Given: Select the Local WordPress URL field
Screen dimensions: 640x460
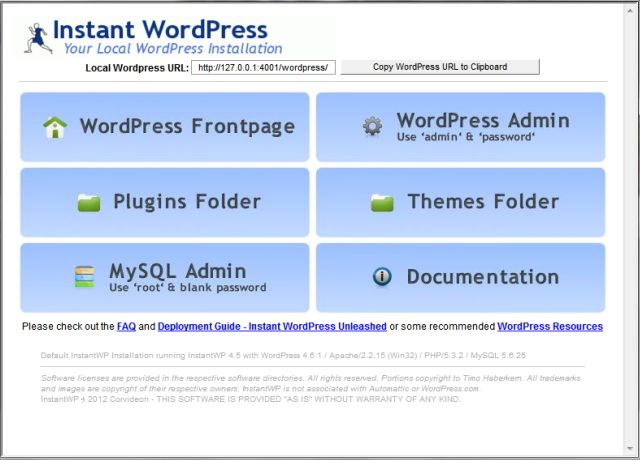Looking at the screenshot, I should 264,67.
